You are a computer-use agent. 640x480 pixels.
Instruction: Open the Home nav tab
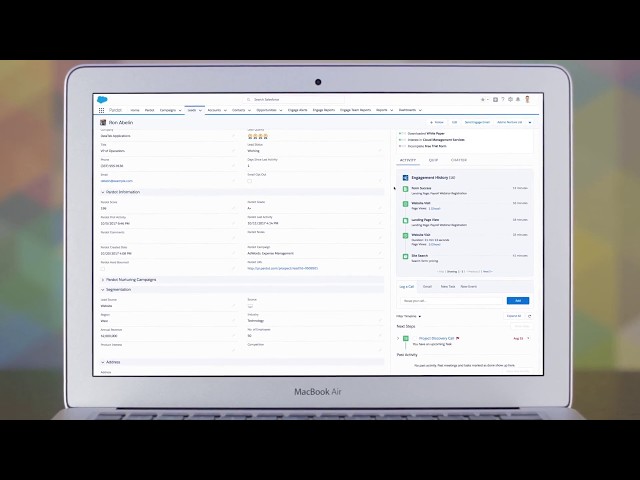(x=135, y=110)
